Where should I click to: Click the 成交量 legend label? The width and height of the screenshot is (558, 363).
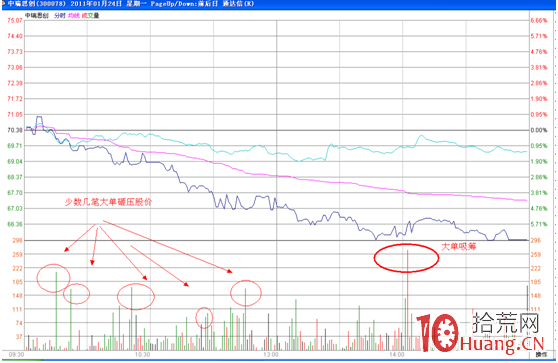pos(90,16)
